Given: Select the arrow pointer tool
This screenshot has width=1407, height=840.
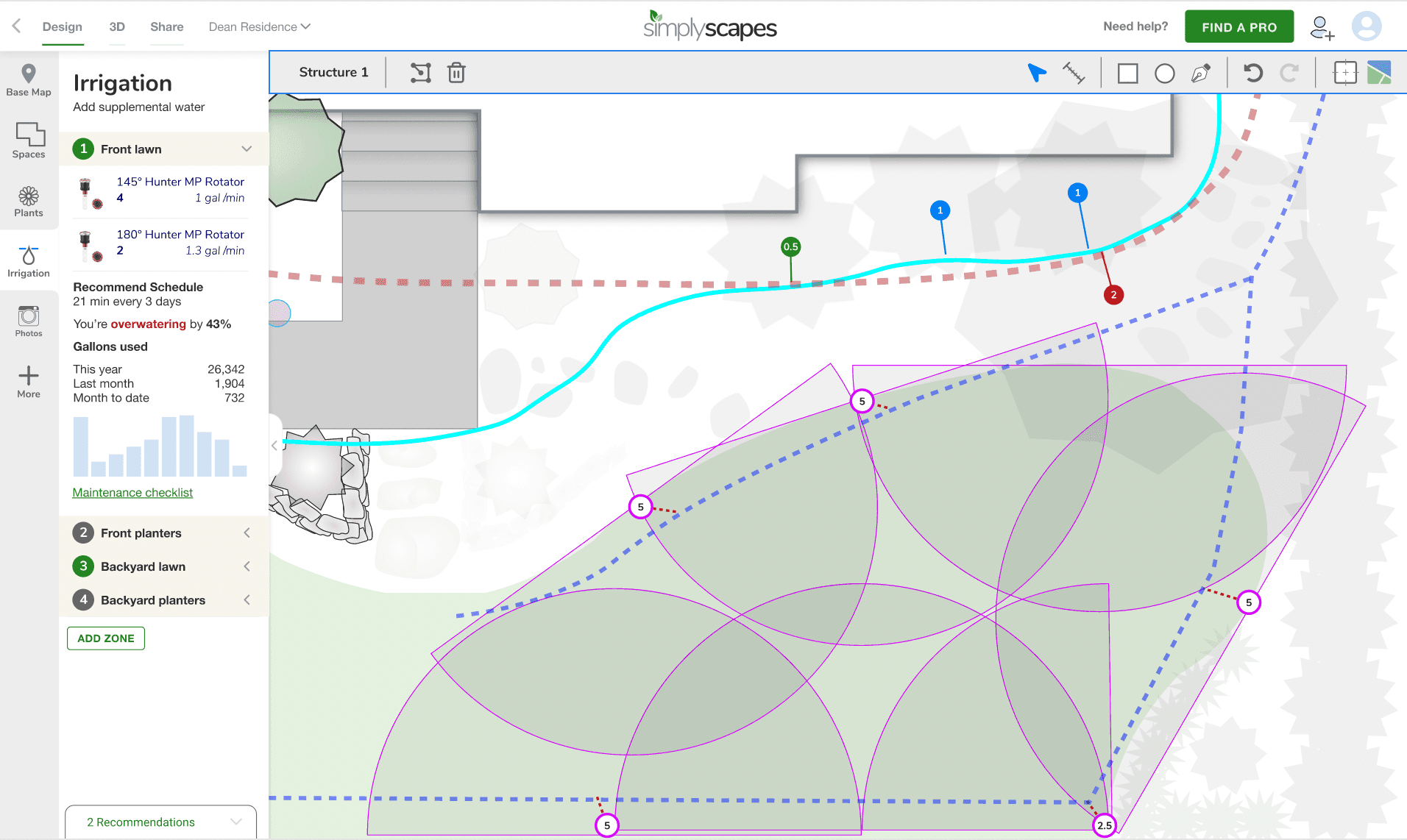Looking at the screenshot, I should point(1037,73).
